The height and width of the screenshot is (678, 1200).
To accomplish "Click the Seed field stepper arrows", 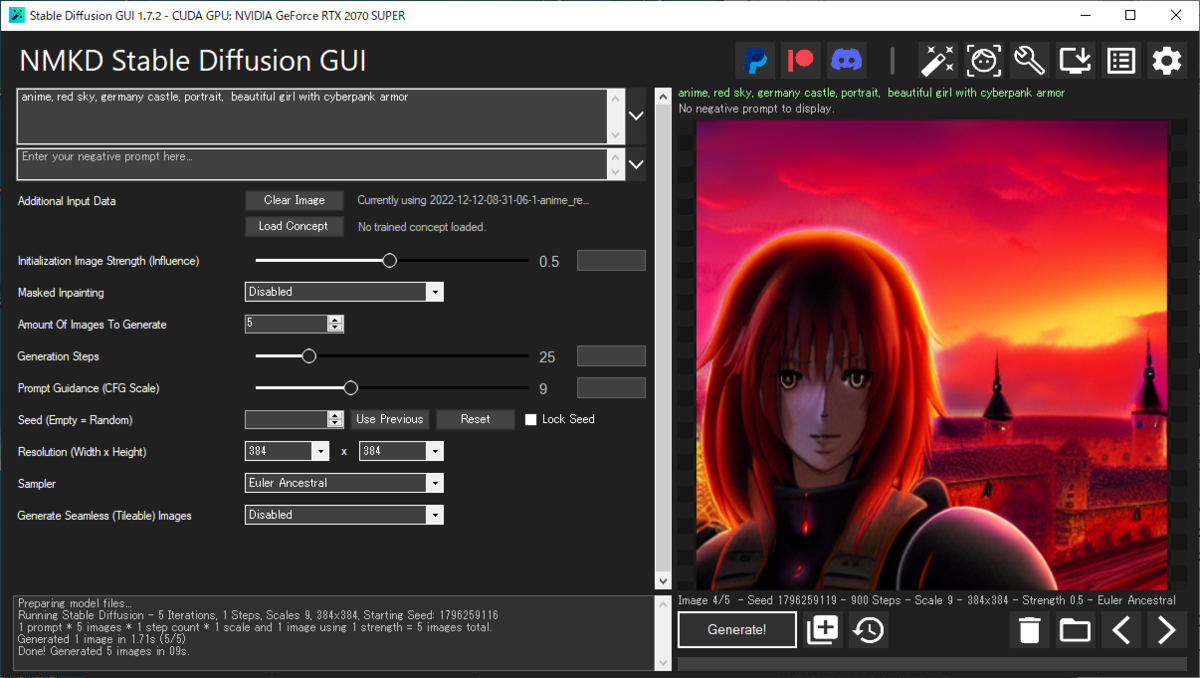I will click(335, 420).
